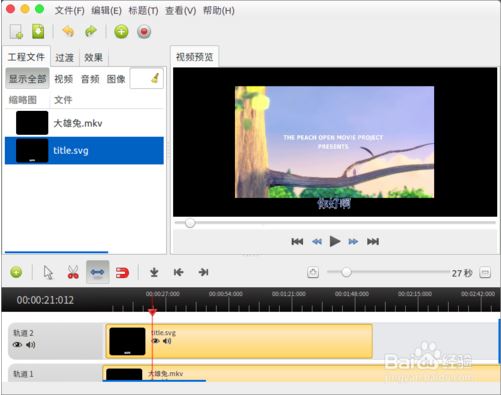Rewind the preview playback
501x395 pixels.
point(317,241)
